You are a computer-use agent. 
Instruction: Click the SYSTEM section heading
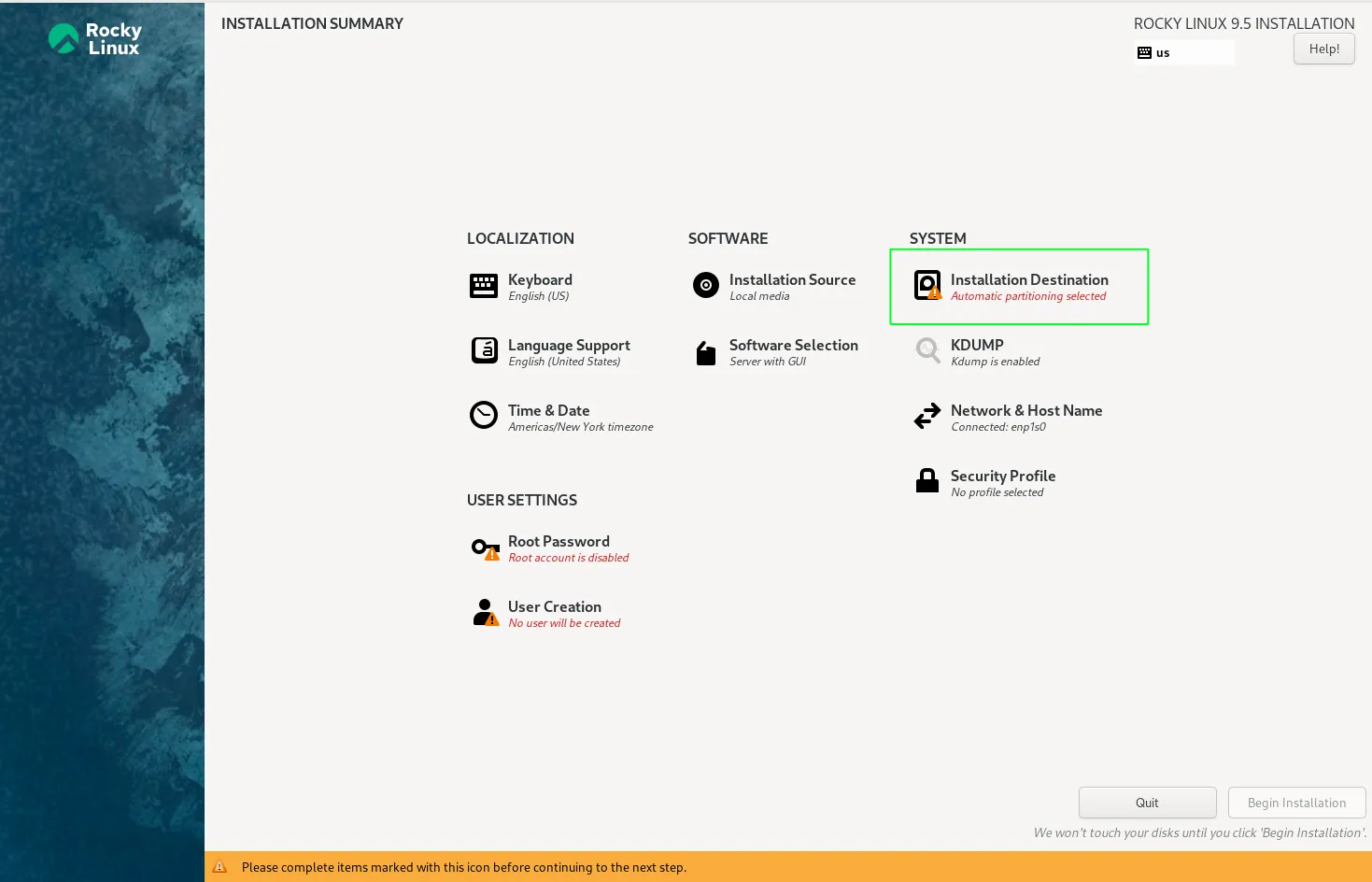tap(938, 238)
